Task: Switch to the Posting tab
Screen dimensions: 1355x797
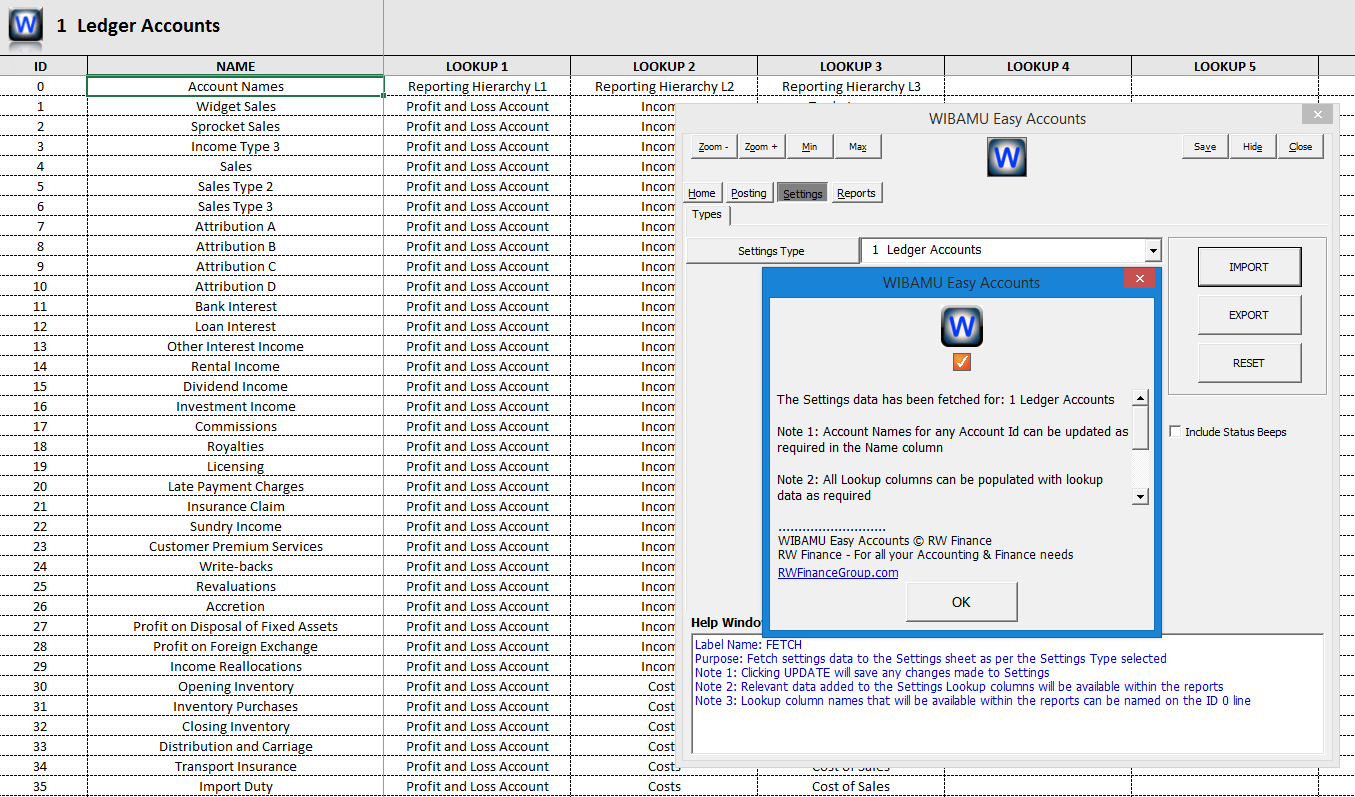Action: coord(748,192)
